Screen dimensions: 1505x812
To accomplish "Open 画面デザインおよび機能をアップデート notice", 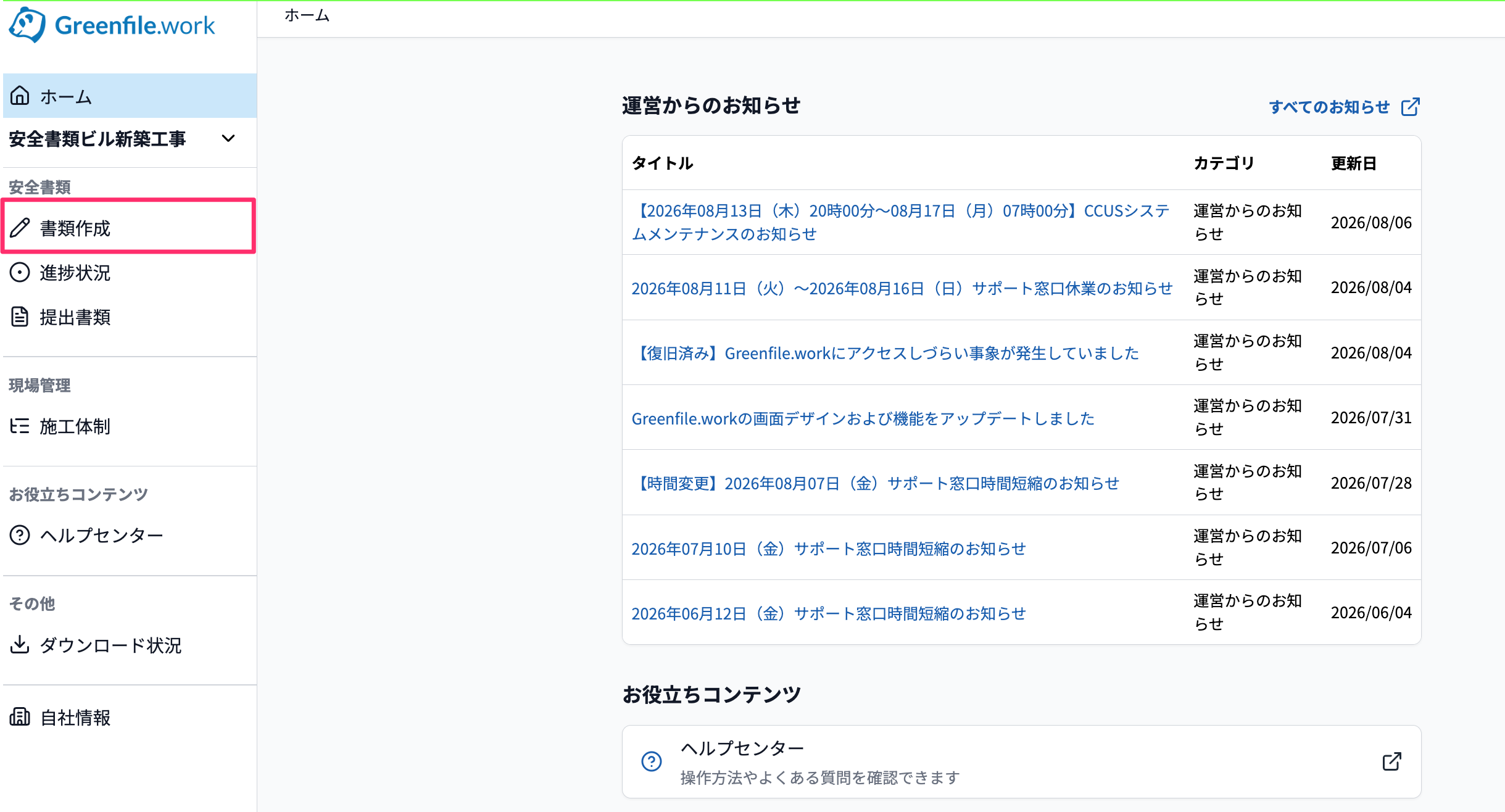I will click(x=863, y=418).
